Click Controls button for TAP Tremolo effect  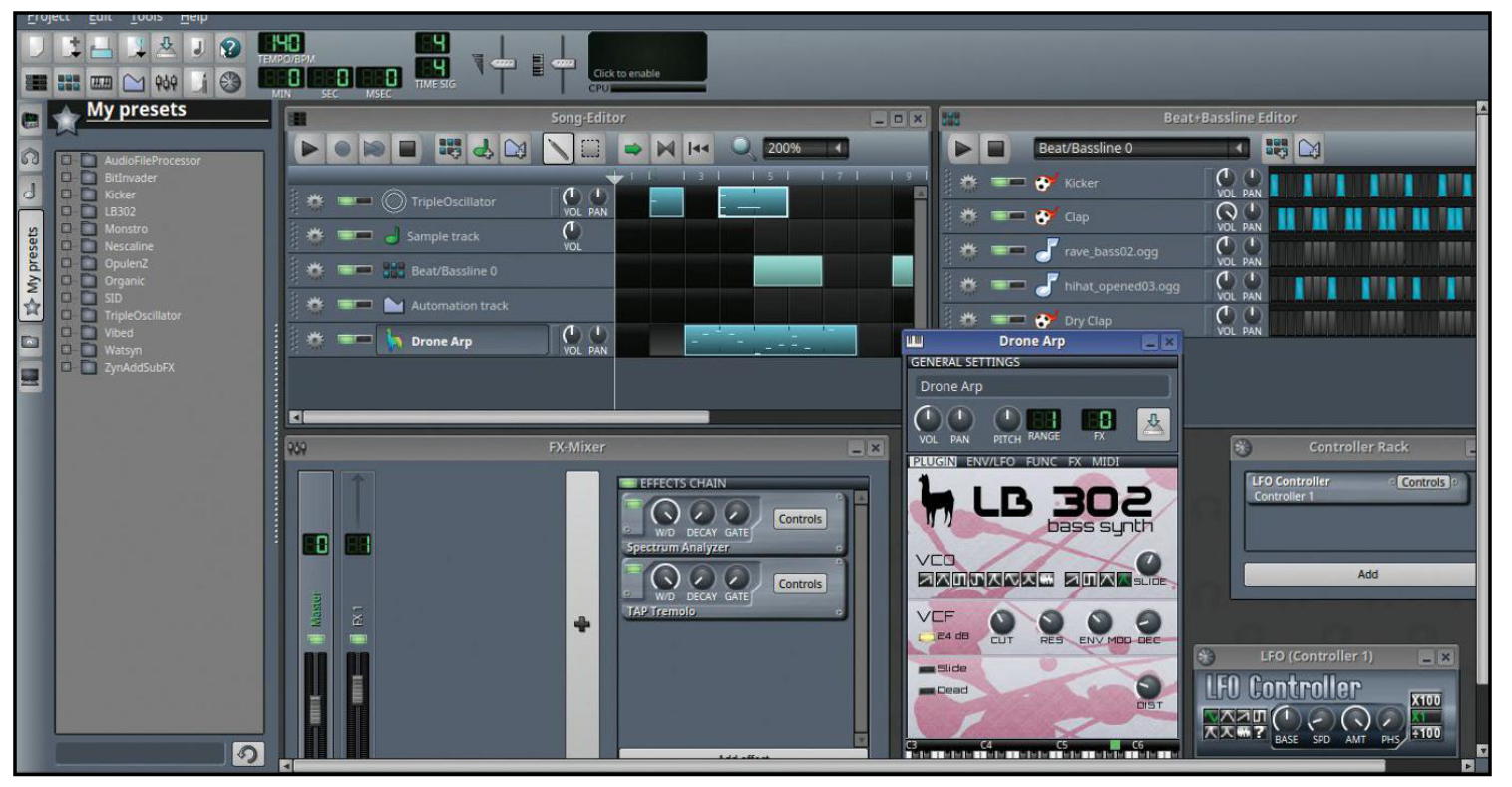click(x=799, y=584)
